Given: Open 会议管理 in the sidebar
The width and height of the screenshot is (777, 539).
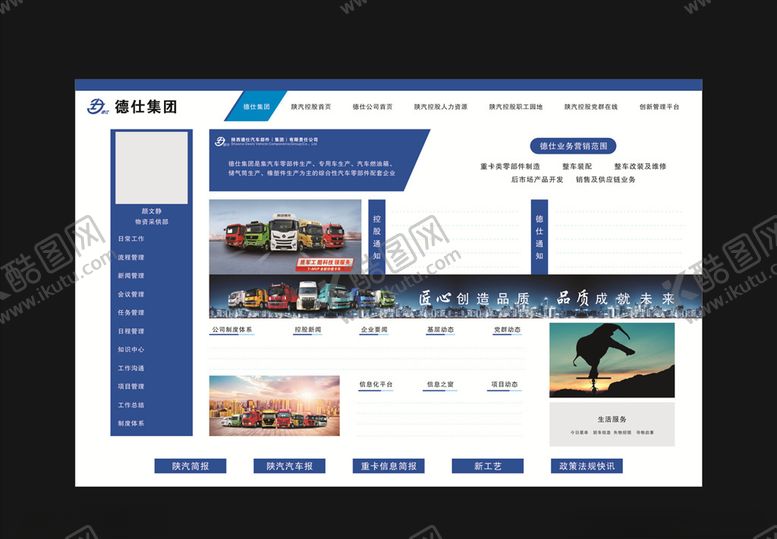Looking at the screenshot, I should point(131,294).
